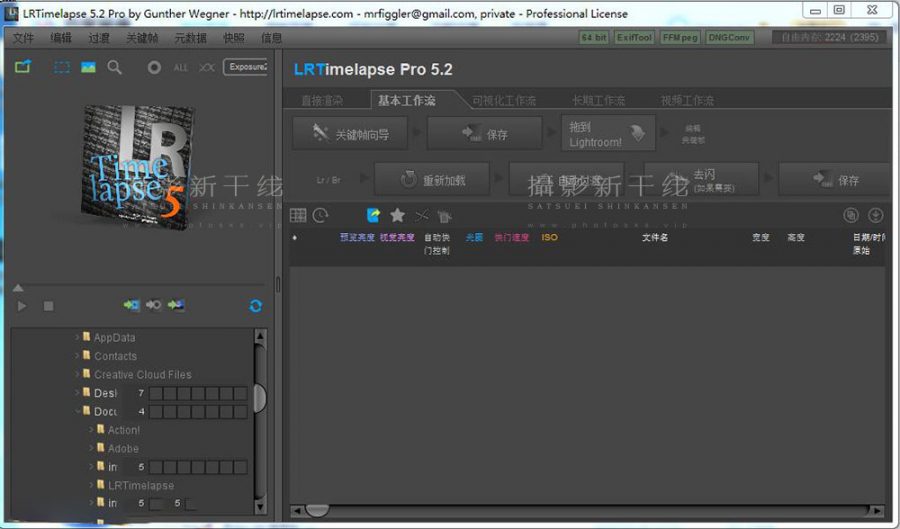
Task: Click the clock history icon
Action: pyautogui.click(x=321, y=215)
